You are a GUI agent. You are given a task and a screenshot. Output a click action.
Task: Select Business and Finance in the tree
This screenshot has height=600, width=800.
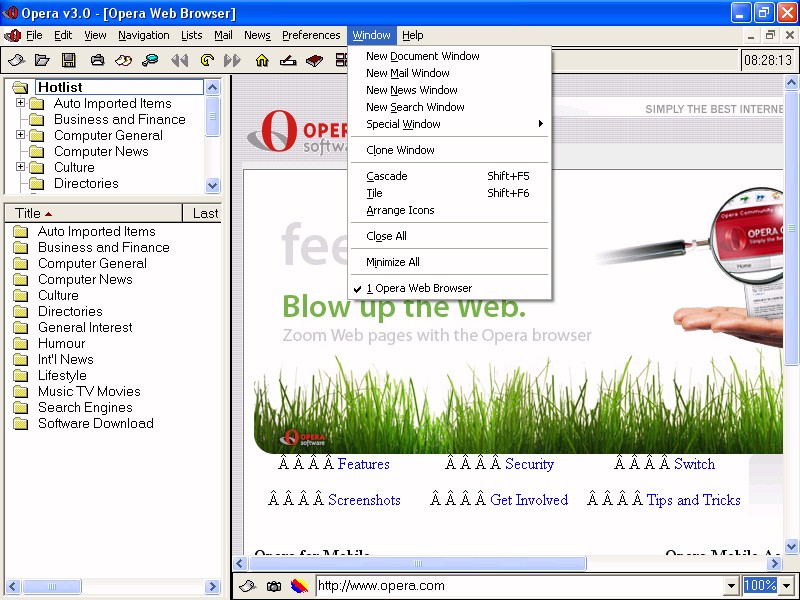coord(119,119)
